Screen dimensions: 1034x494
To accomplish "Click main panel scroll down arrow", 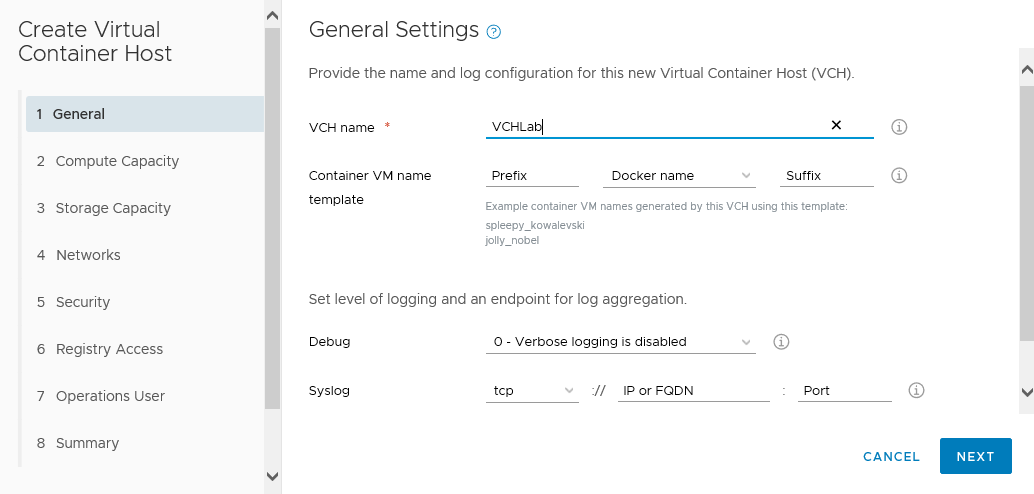I will point(1027,392).
